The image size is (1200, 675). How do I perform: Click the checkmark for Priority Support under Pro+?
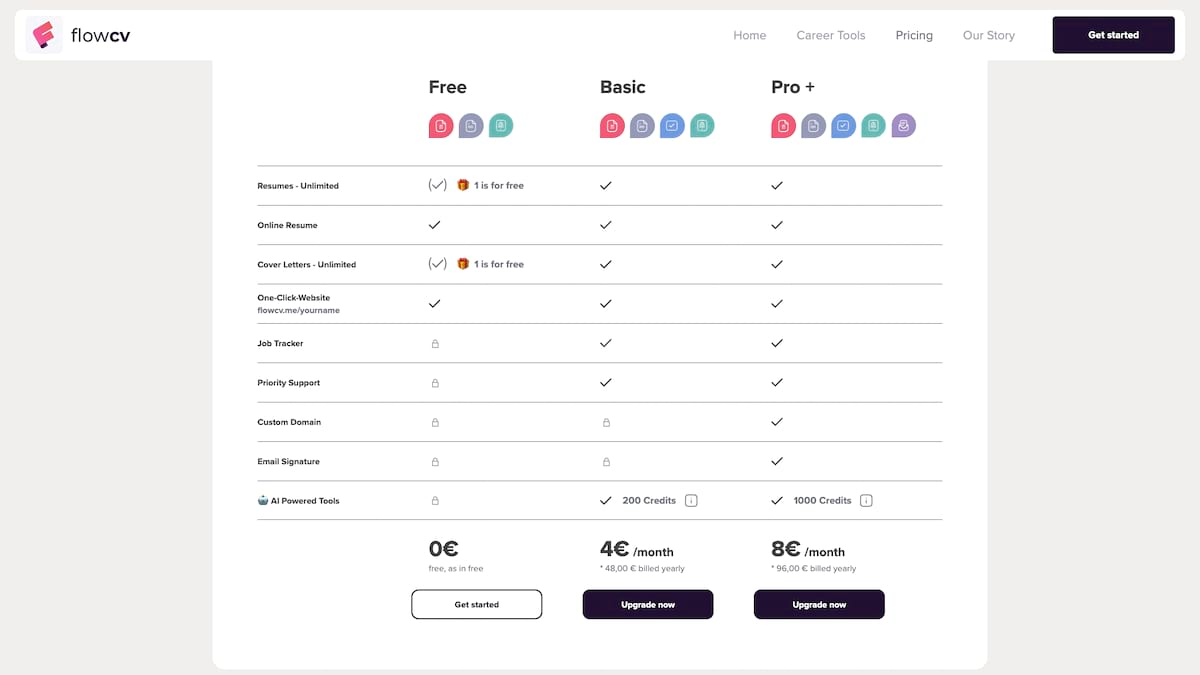[x=777, y=382]
